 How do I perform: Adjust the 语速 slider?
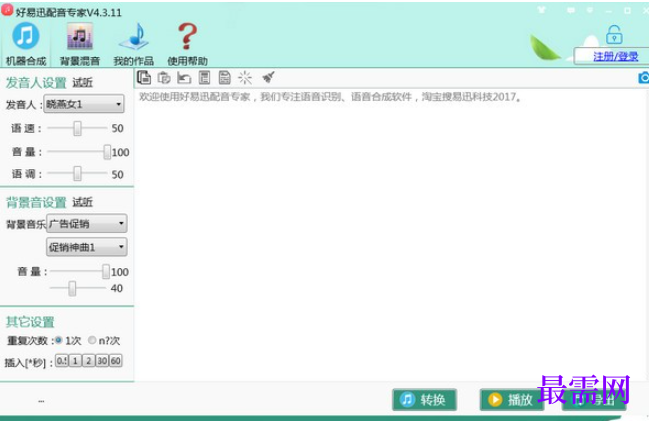[x=77, y=128]
